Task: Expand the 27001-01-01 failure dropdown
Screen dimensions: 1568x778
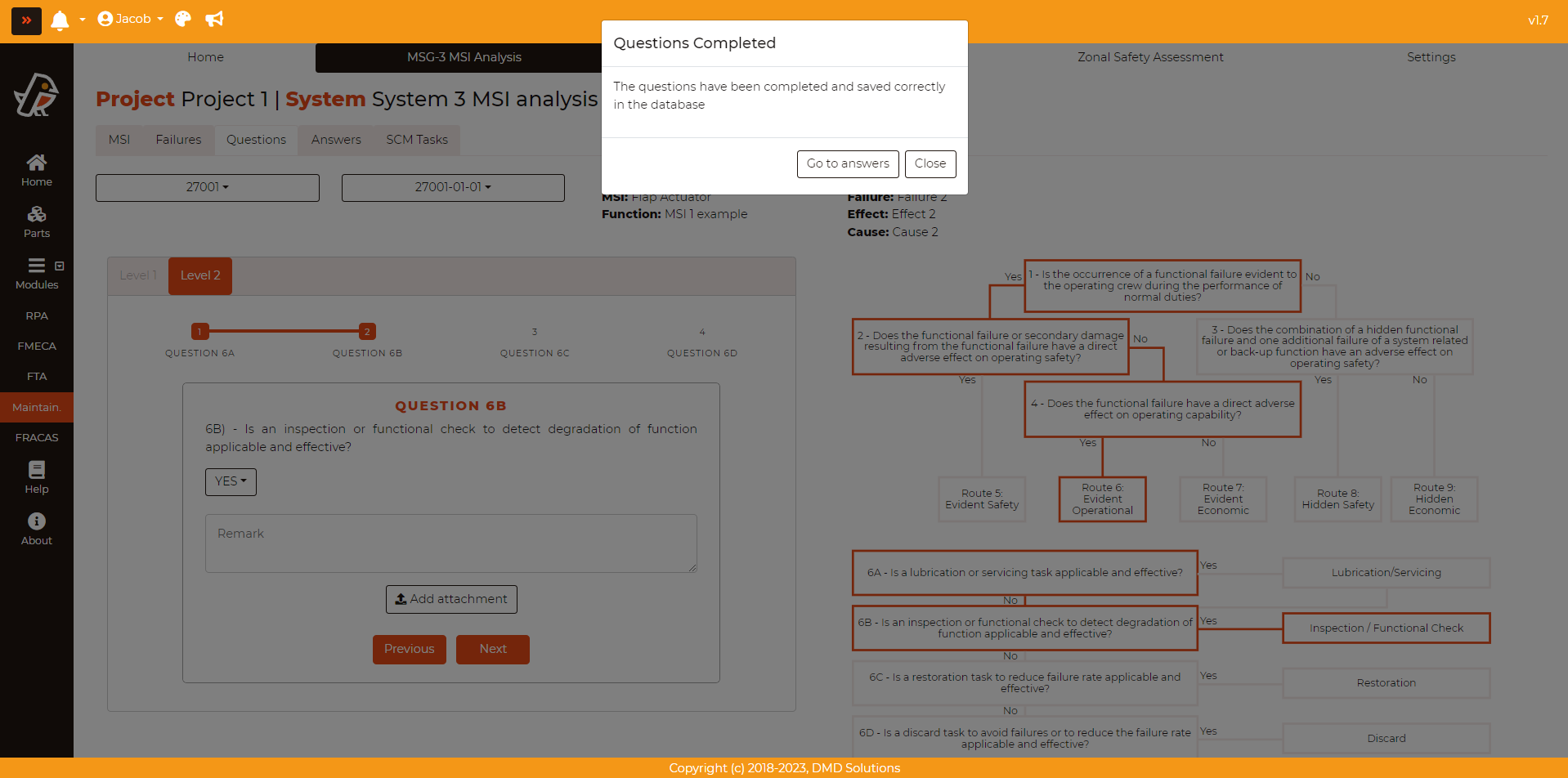Action: [453, 187]
